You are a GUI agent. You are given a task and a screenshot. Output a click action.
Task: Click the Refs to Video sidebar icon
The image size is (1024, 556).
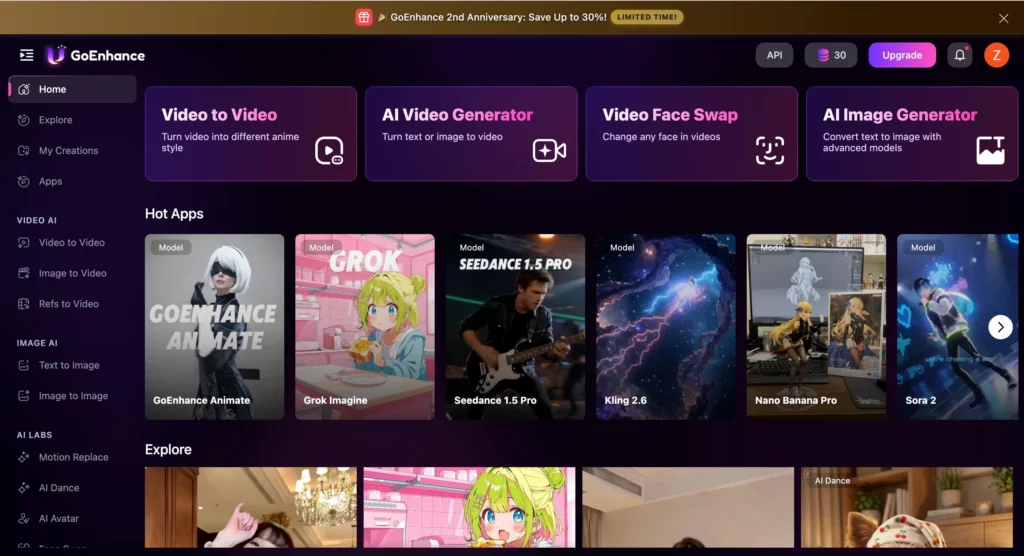tap(24, 304)
